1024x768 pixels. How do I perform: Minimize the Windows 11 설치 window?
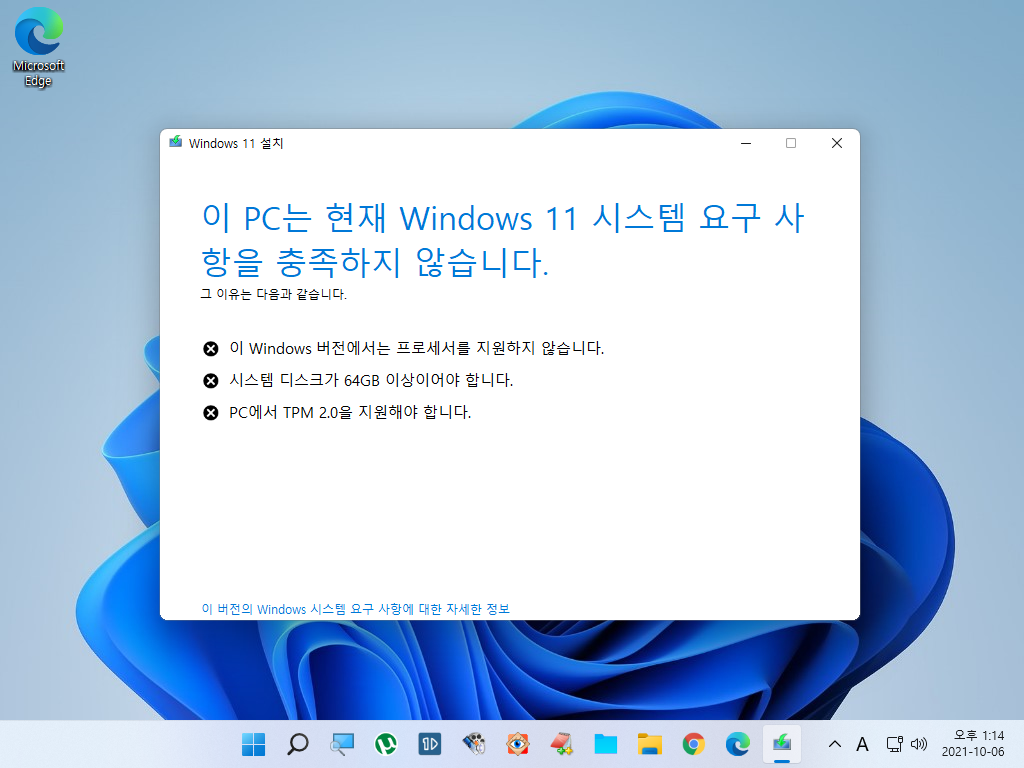tap(746, 143)
